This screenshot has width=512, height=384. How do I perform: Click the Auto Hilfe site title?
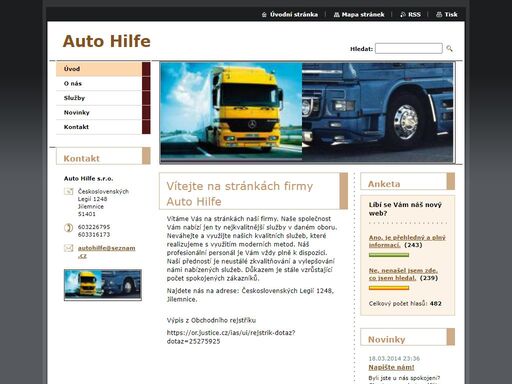click(x=107, y=41)
